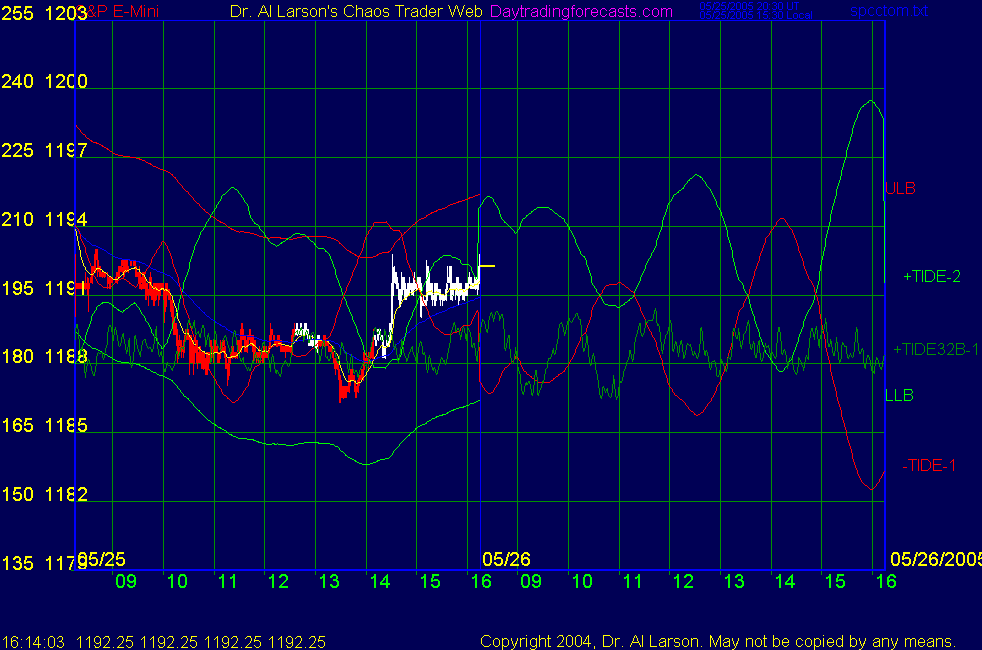Select the +TIDE32B-1 legend label
The width and height of the screenshot is (982, 650).
click(x=936, y=349)
